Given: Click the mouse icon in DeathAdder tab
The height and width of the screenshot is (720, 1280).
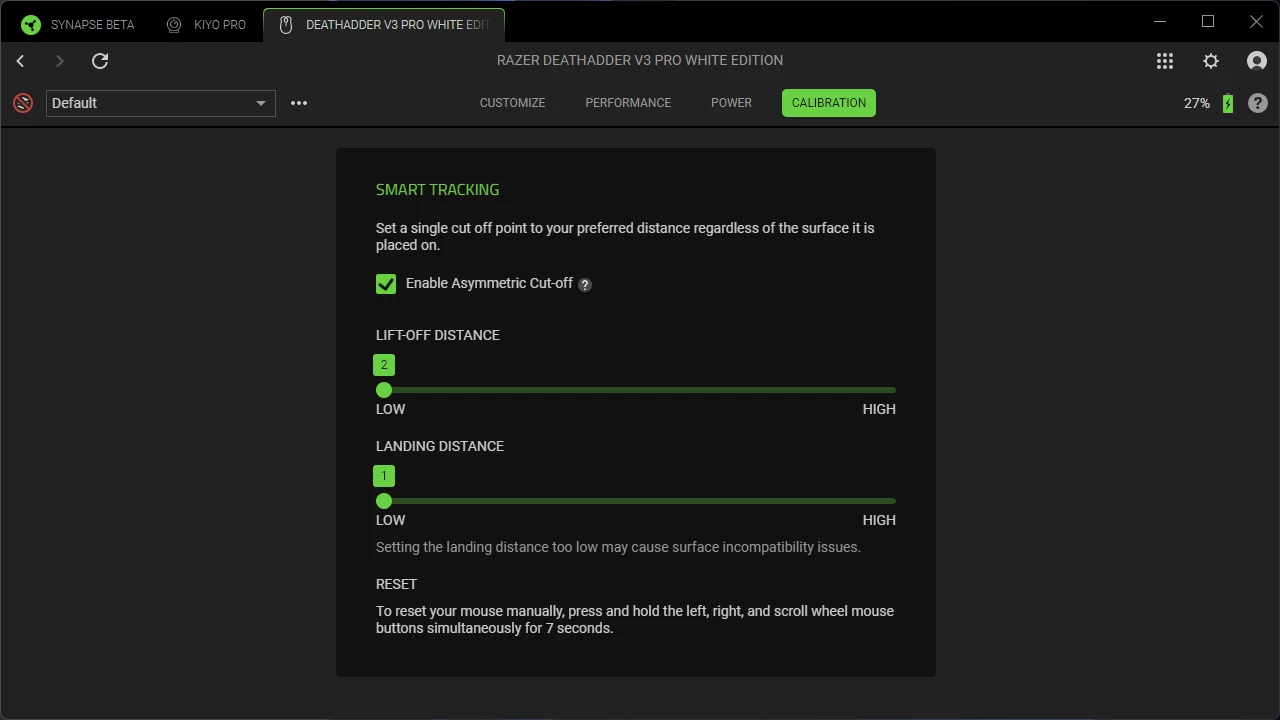Looking at the screenshot, I should click(285, 25).
